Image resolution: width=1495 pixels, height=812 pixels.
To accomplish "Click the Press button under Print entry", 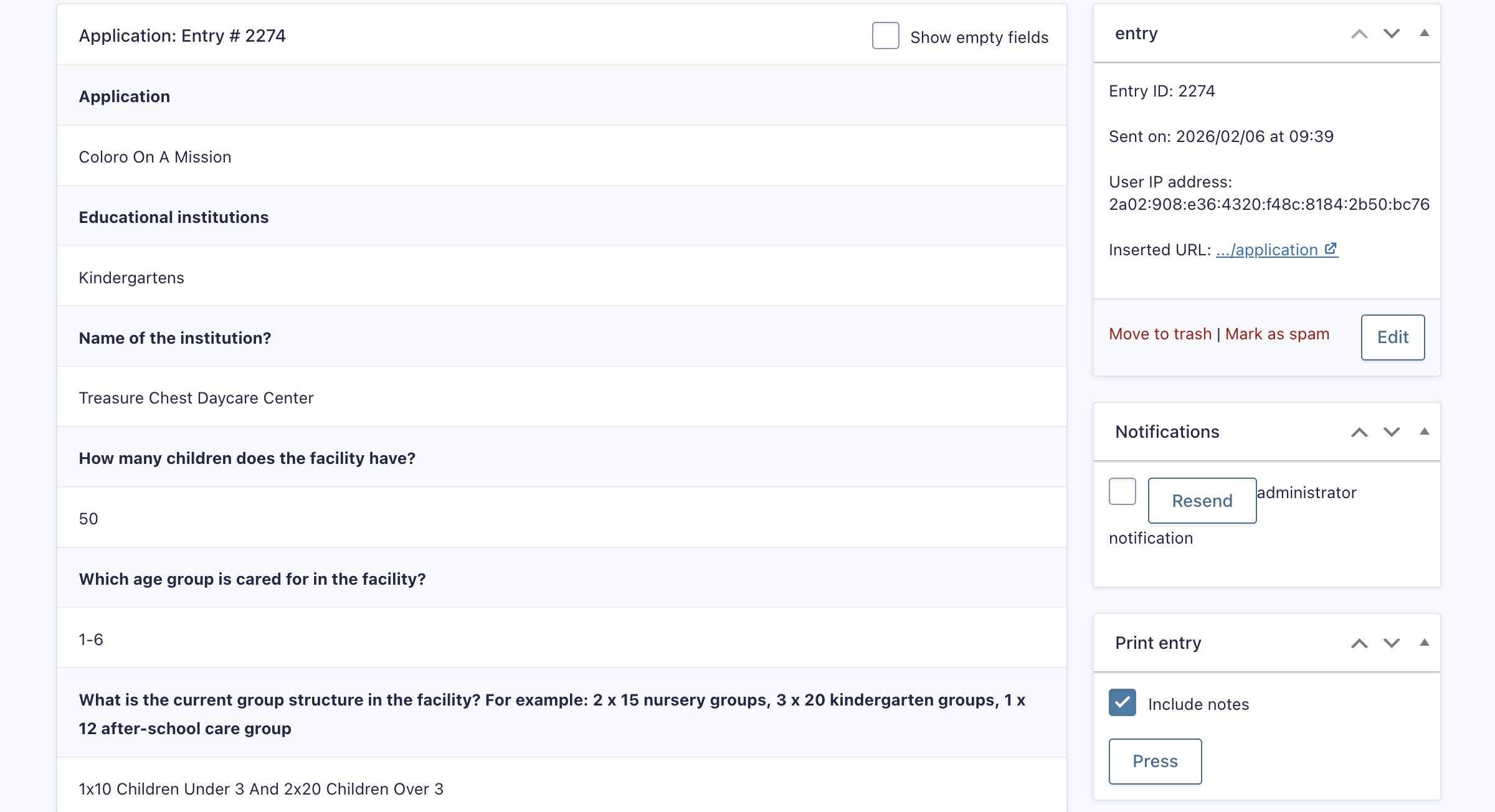I will click(x=1155, y=762).
